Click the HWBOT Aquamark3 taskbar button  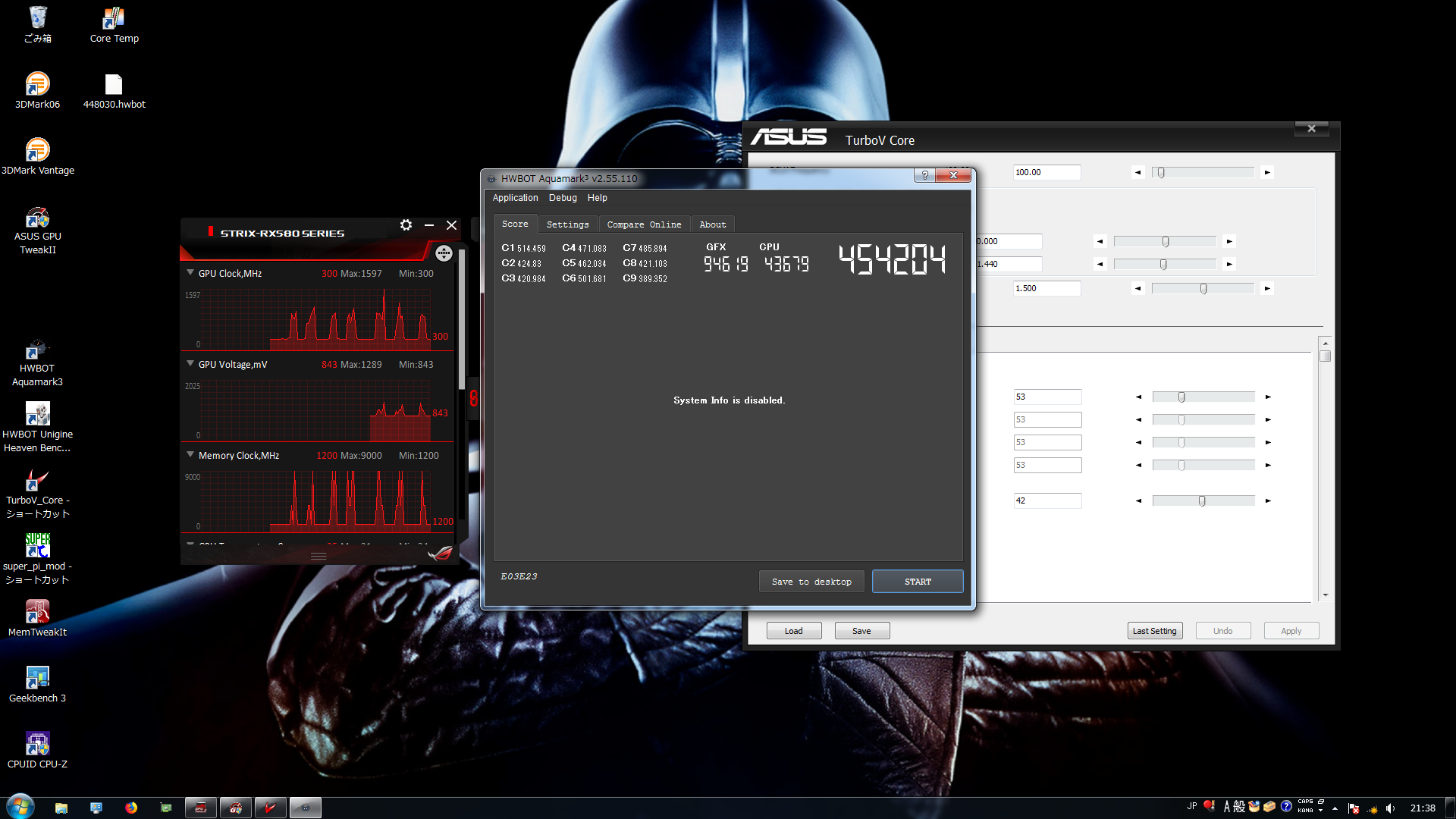click(x=306, y=808)
